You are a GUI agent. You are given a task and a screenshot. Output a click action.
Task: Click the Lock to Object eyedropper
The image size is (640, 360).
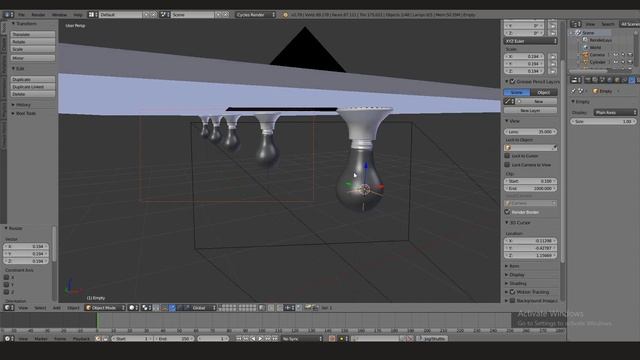555,148
